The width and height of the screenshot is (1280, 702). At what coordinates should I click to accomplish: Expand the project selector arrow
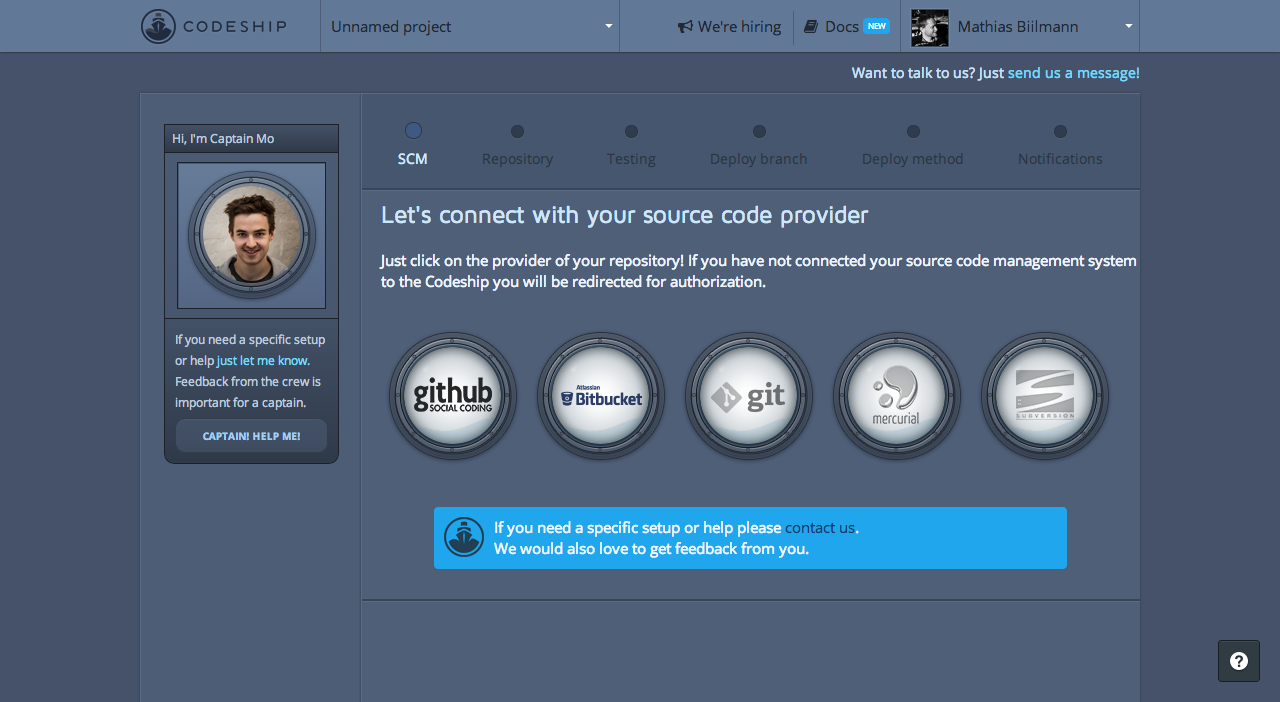[x=608, y=26]
